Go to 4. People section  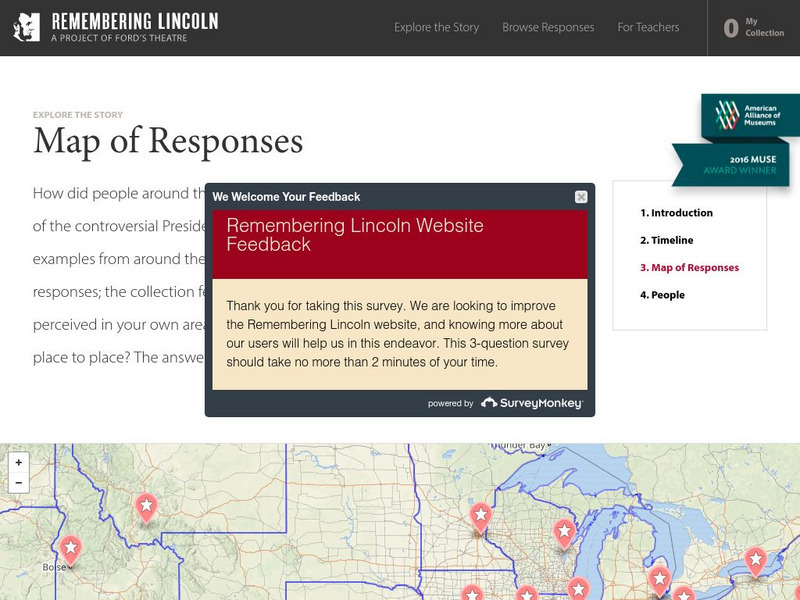(662, 295)
